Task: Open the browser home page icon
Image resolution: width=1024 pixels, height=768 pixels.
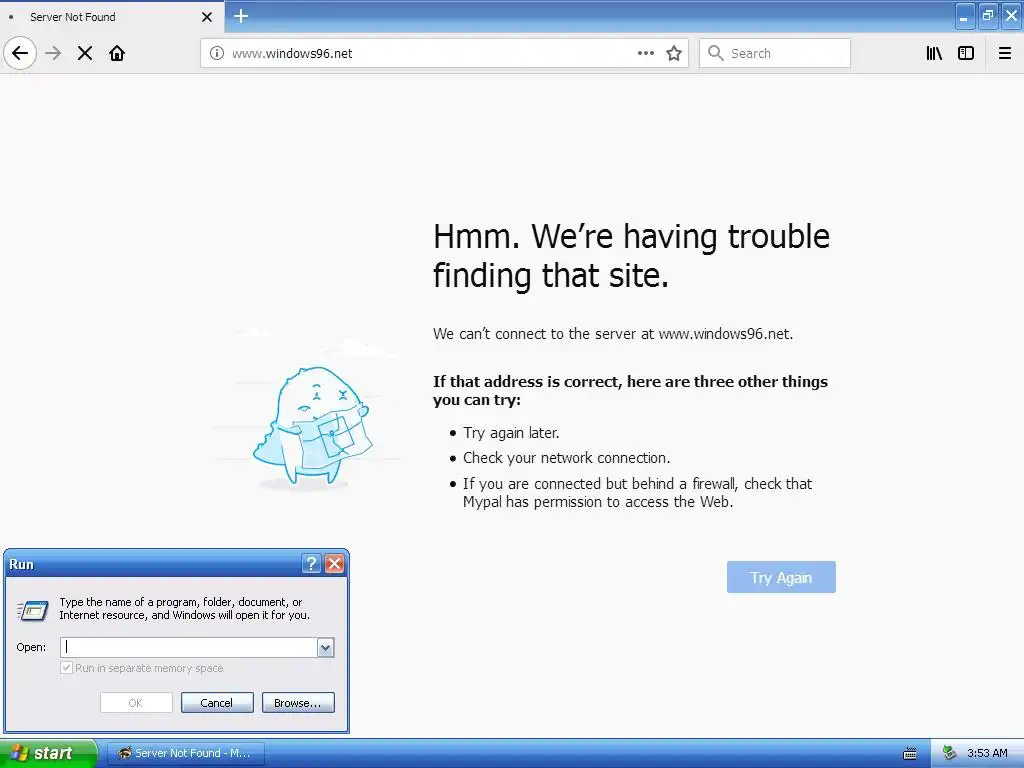Action: [117, 54]
